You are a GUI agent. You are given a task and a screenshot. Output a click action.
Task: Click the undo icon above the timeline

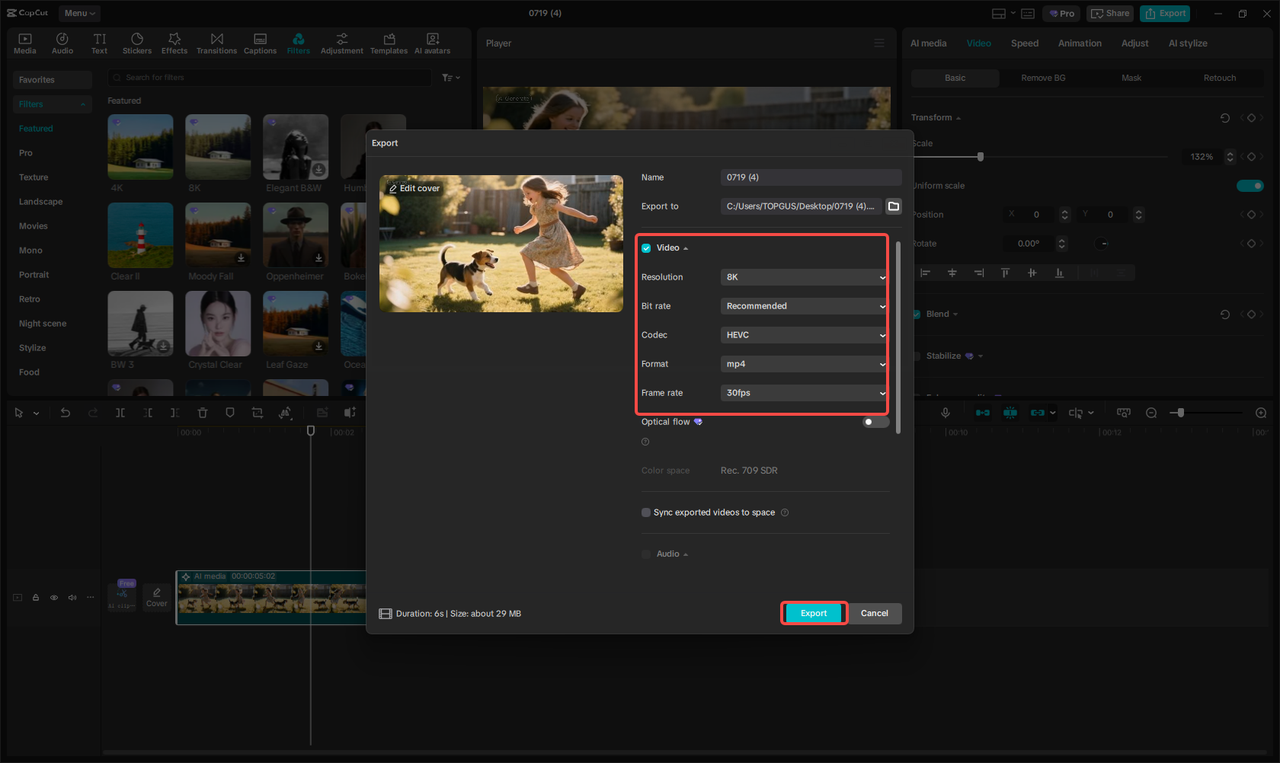tap(66, 412)
